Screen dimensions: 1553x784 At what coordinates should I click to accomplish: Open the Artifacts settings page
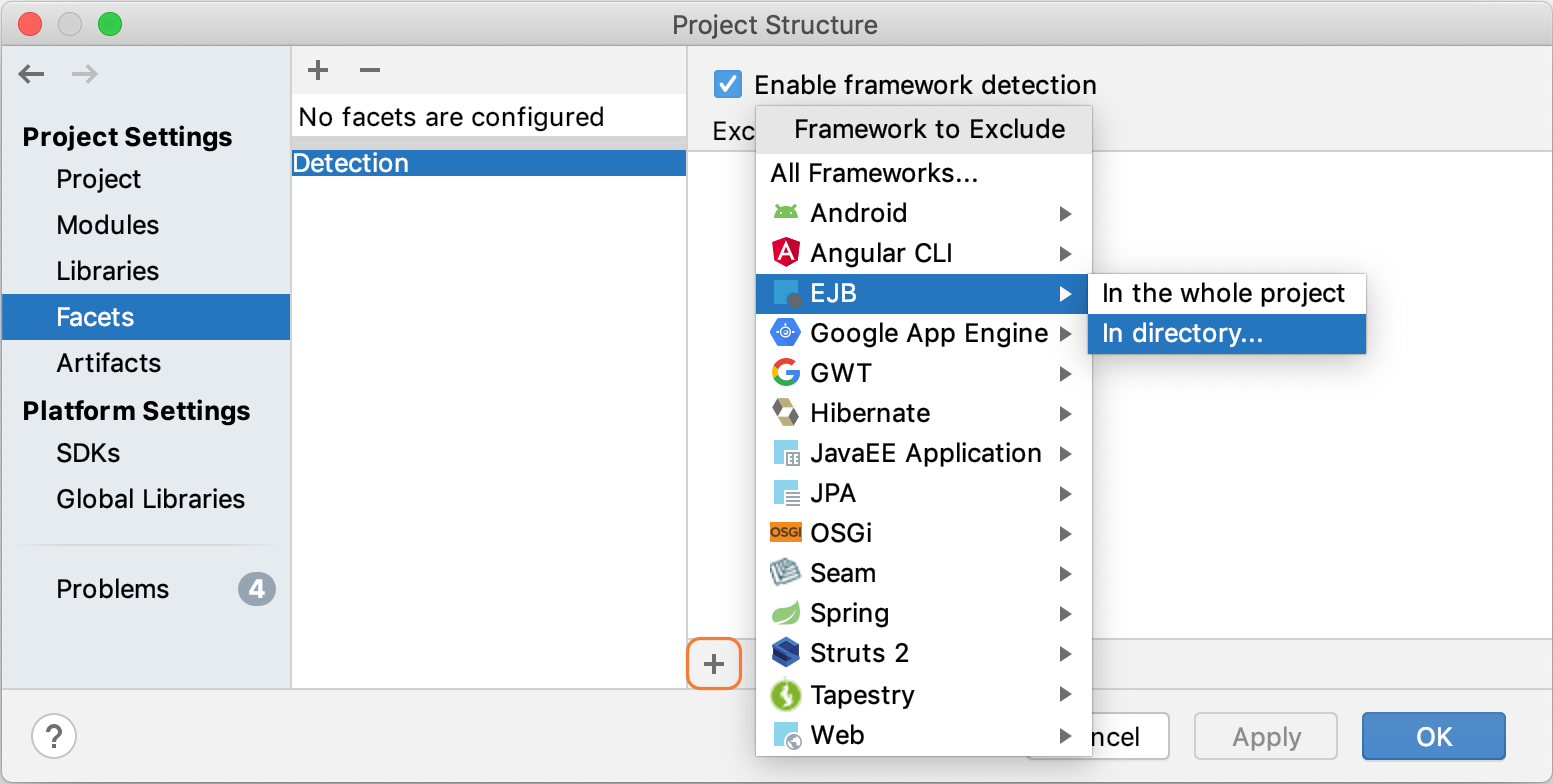pyautogui.click(x=146, y=363)
